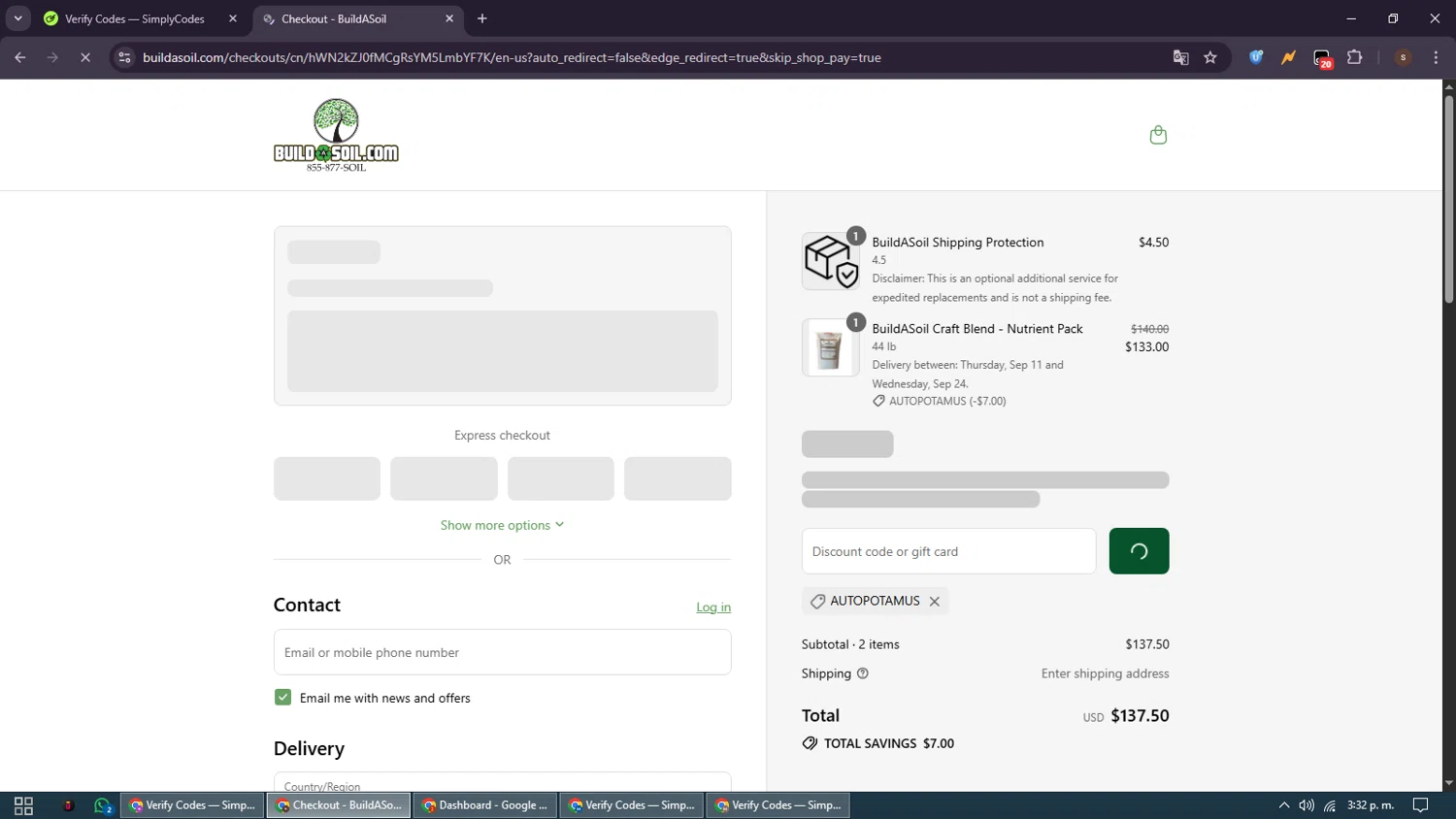This screenshot has width=1456, height=819.
Task: Open a new browser tab
Action: (482, 18)
